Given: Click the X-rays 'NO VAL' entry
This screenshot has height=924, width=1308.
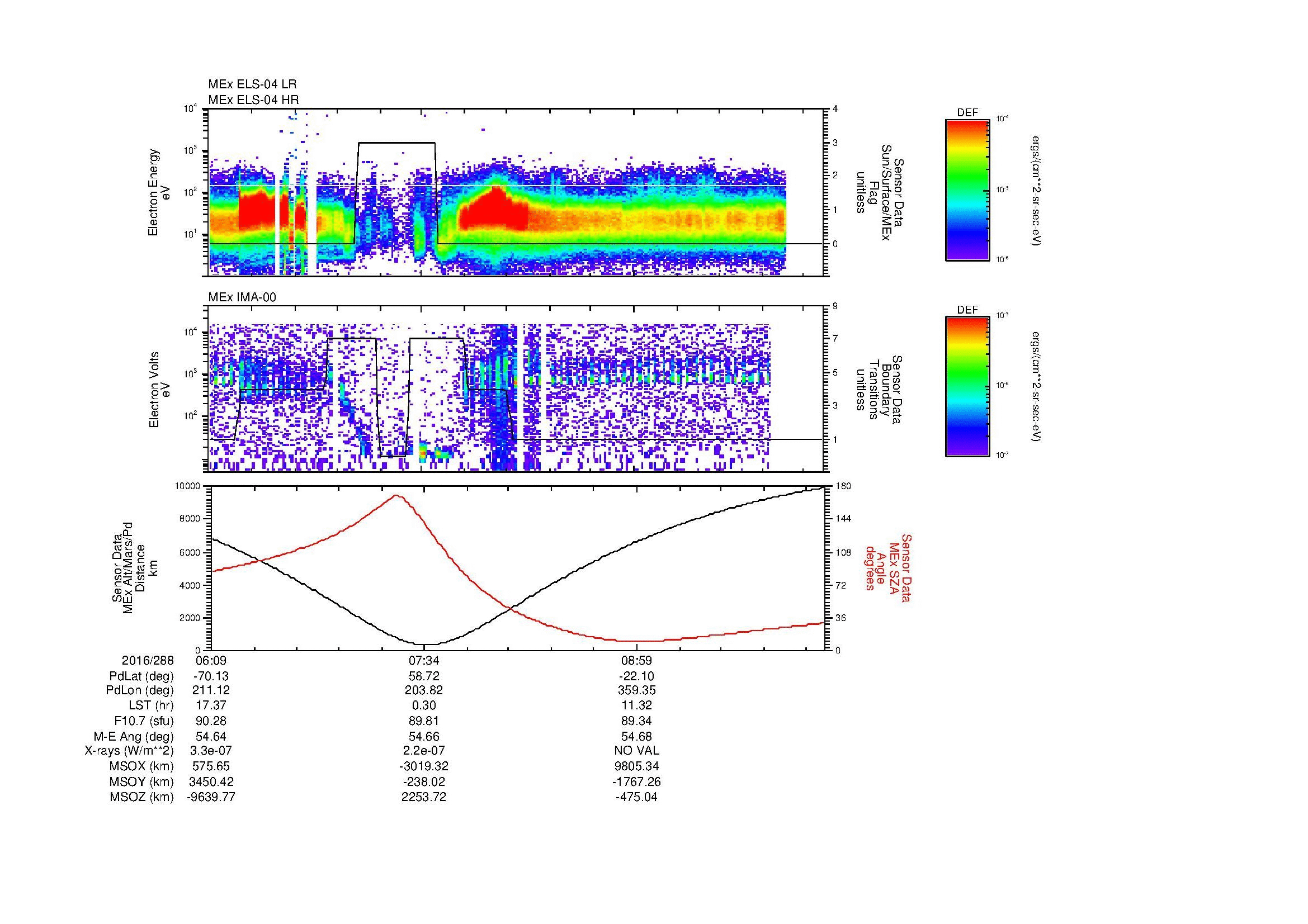Looking at the screenshot, I should pos(636,751).
